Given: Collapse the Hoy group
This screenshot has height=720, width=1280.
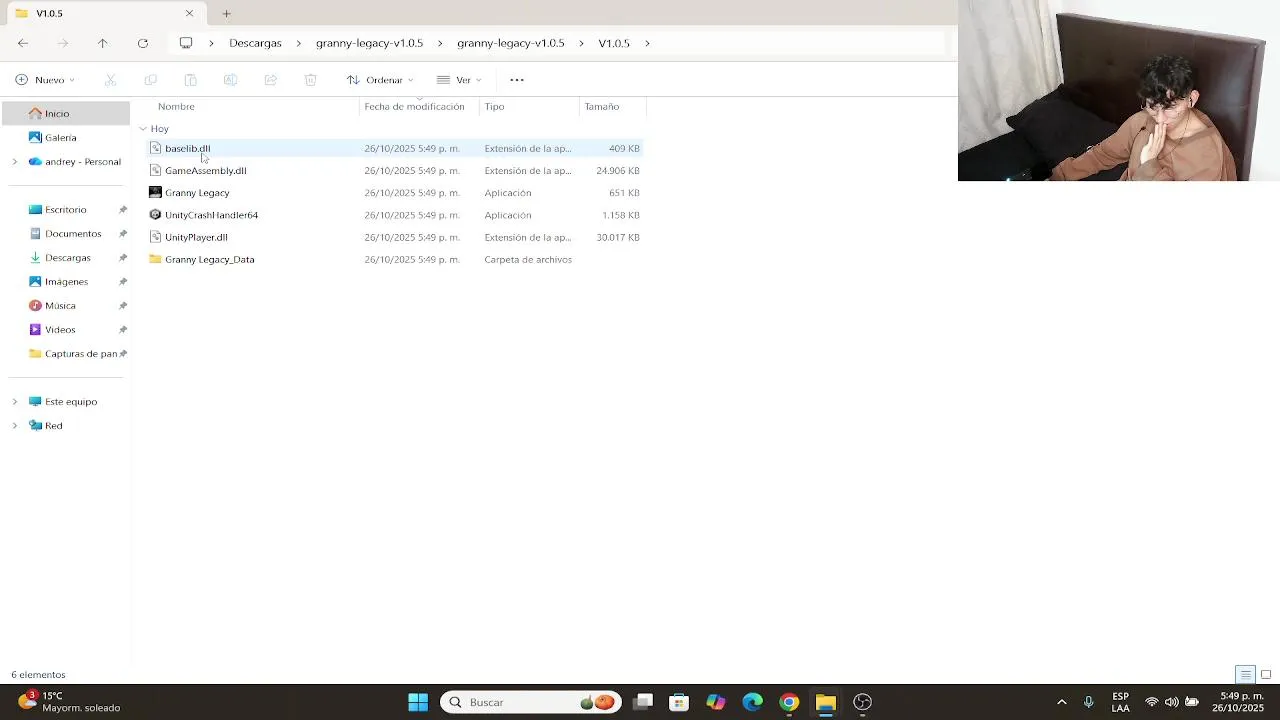Looking at the screenshot, I should (143, 129).
